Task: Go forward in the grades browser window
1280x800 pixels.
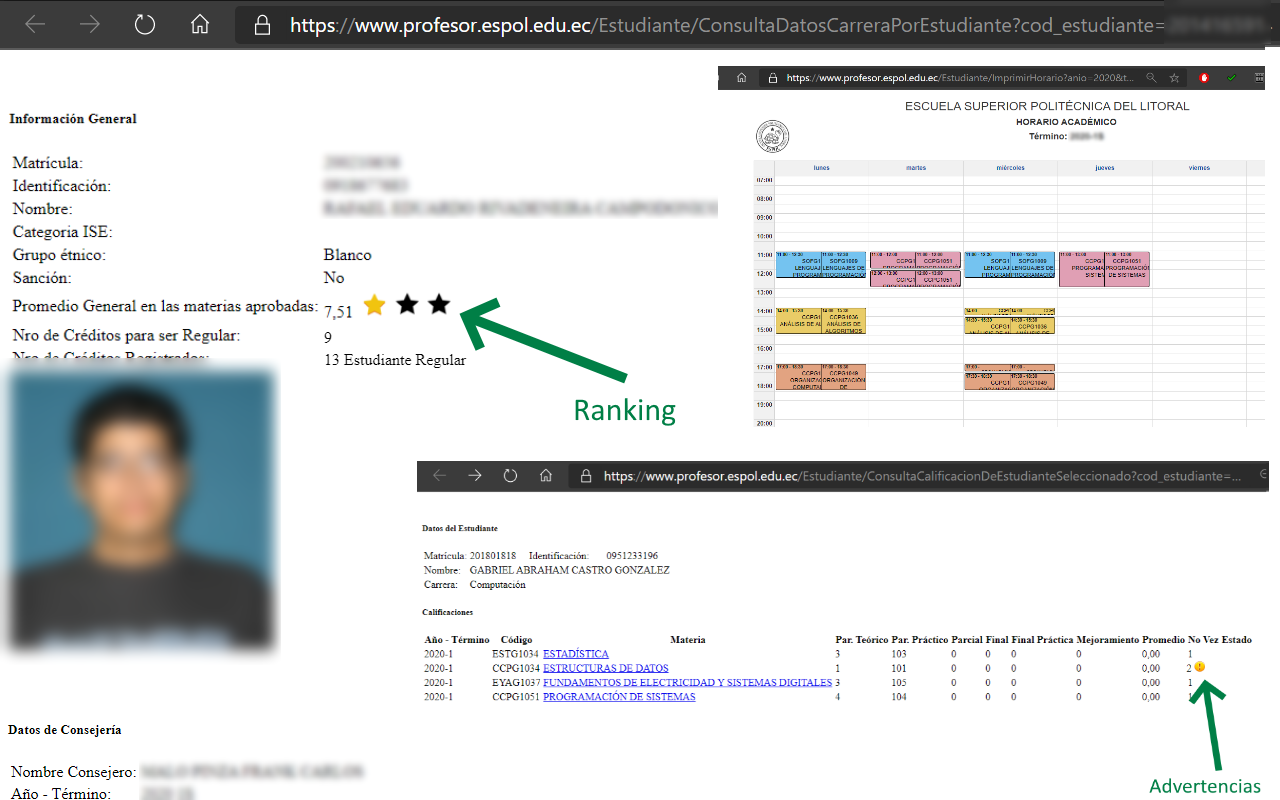Action: coord(475,476)
